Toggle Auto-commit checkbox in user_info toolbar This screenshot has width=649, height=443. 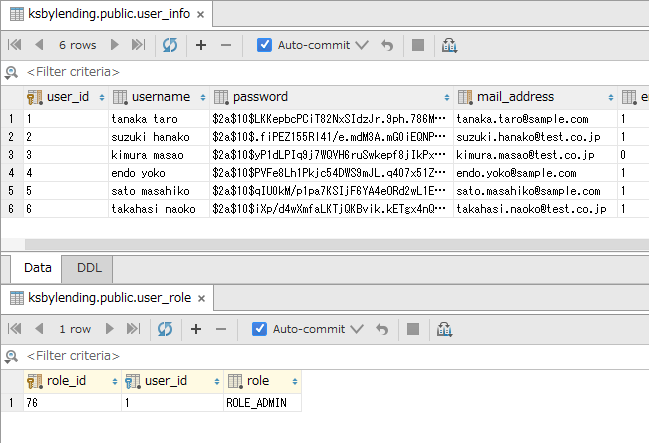[x=264, y=45]
